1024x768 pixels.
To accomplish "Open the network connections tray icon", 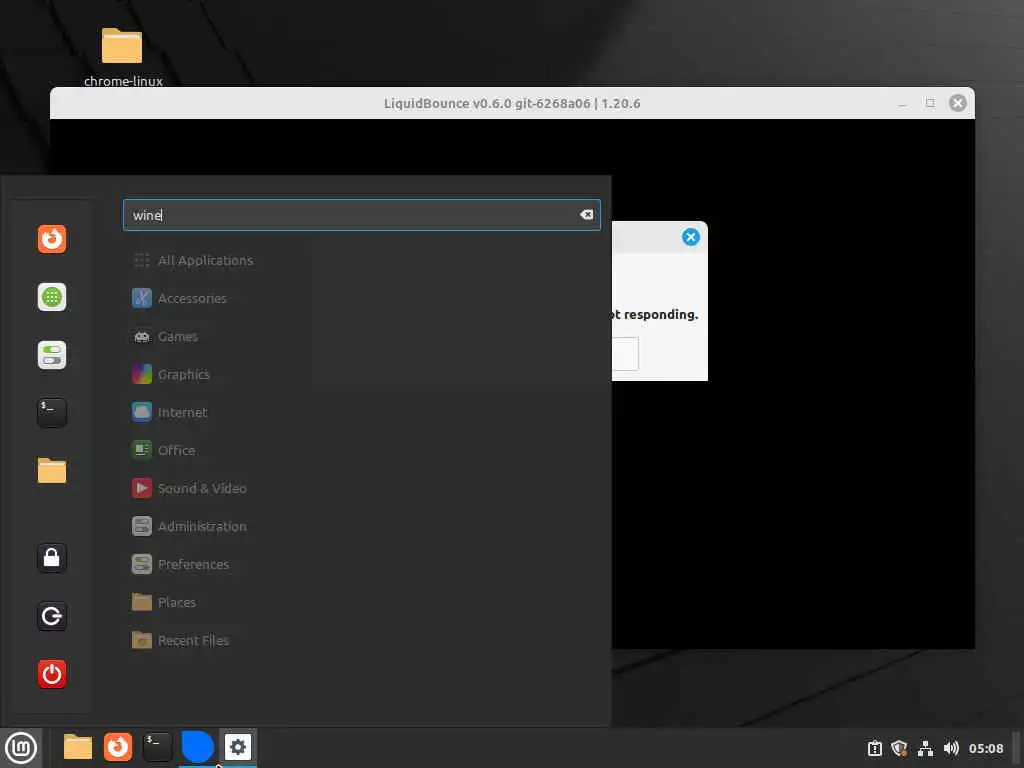I will pos(925,748).
